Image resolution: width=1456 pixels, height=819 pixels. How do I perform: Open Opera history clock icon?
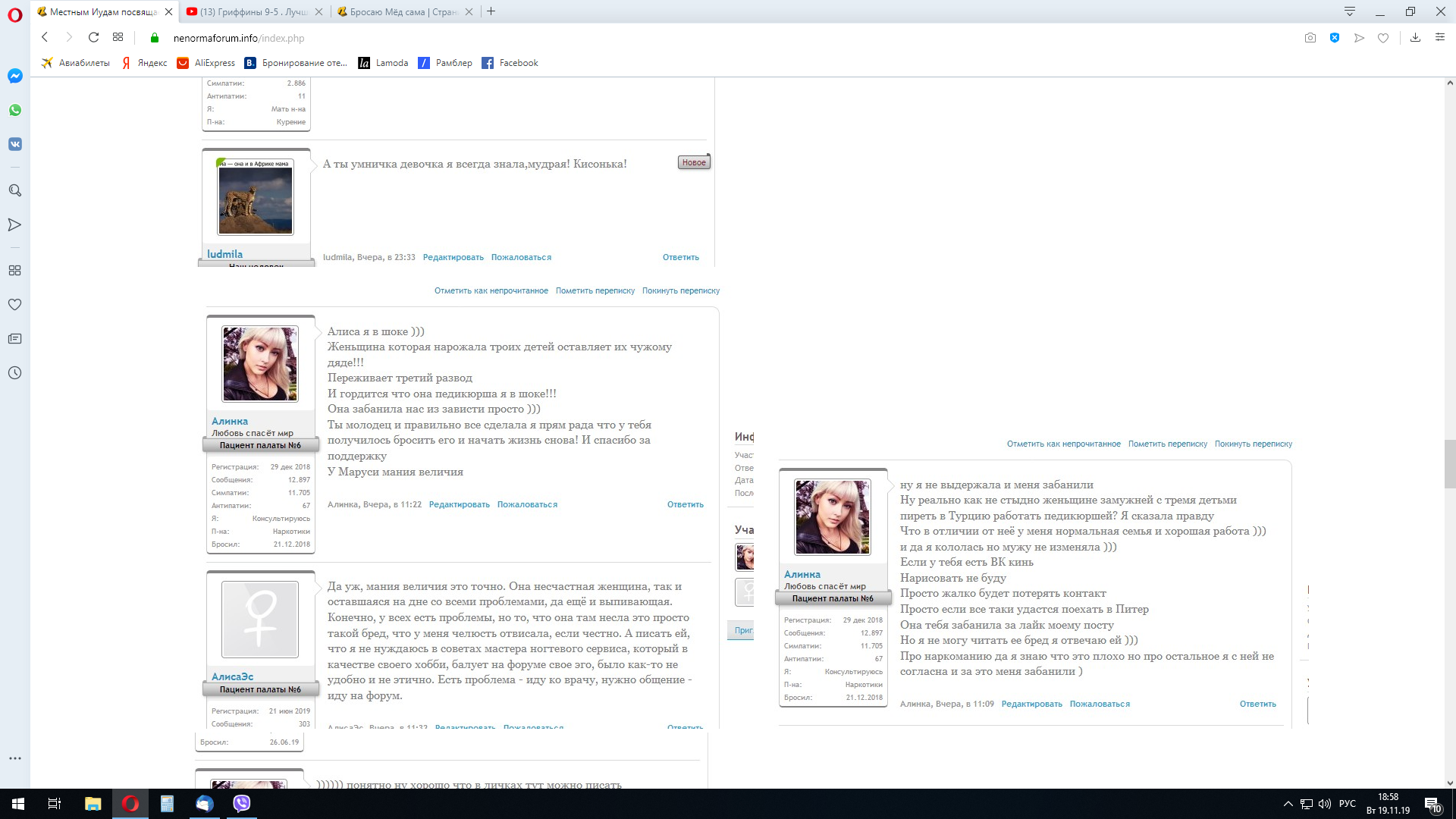(14, 372)
